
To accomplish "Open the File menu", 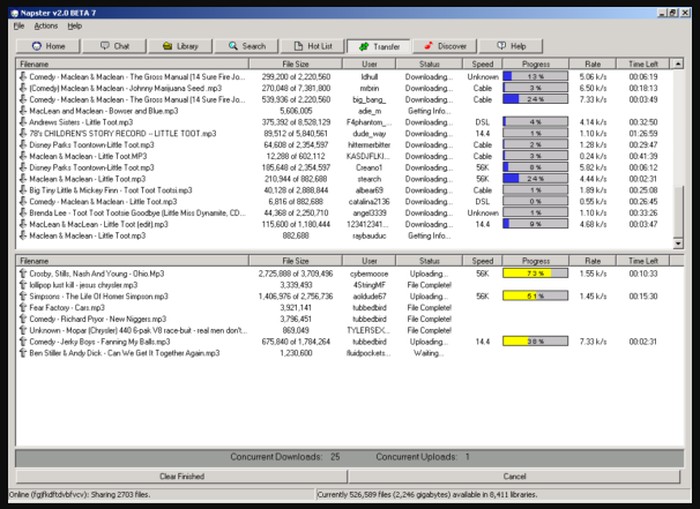I will click(19, 26).
